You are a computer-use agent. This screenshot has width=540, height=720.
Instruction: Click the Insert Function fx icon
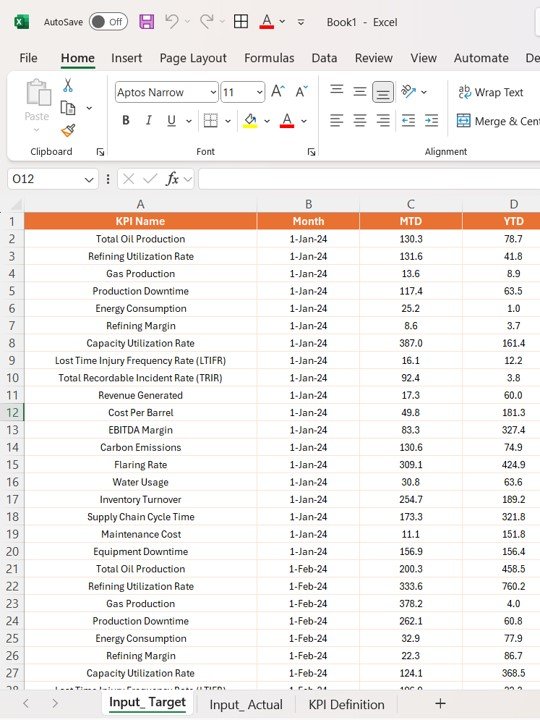(x=172, y=179)
